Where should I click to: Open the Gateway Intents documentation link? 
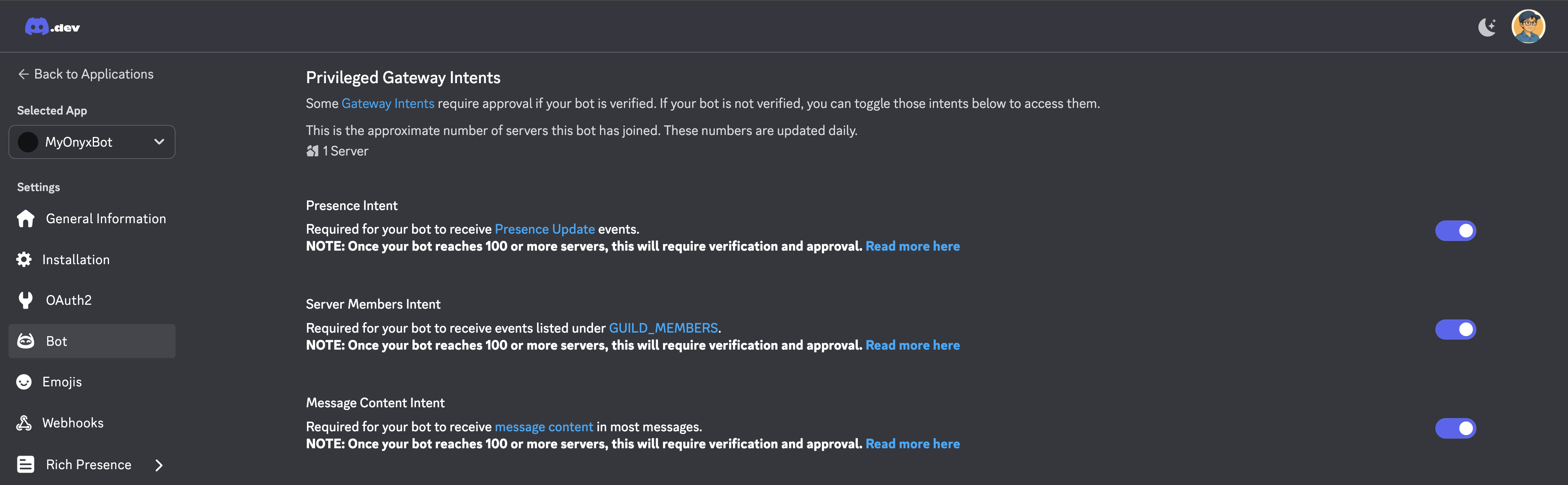(388, 103)
